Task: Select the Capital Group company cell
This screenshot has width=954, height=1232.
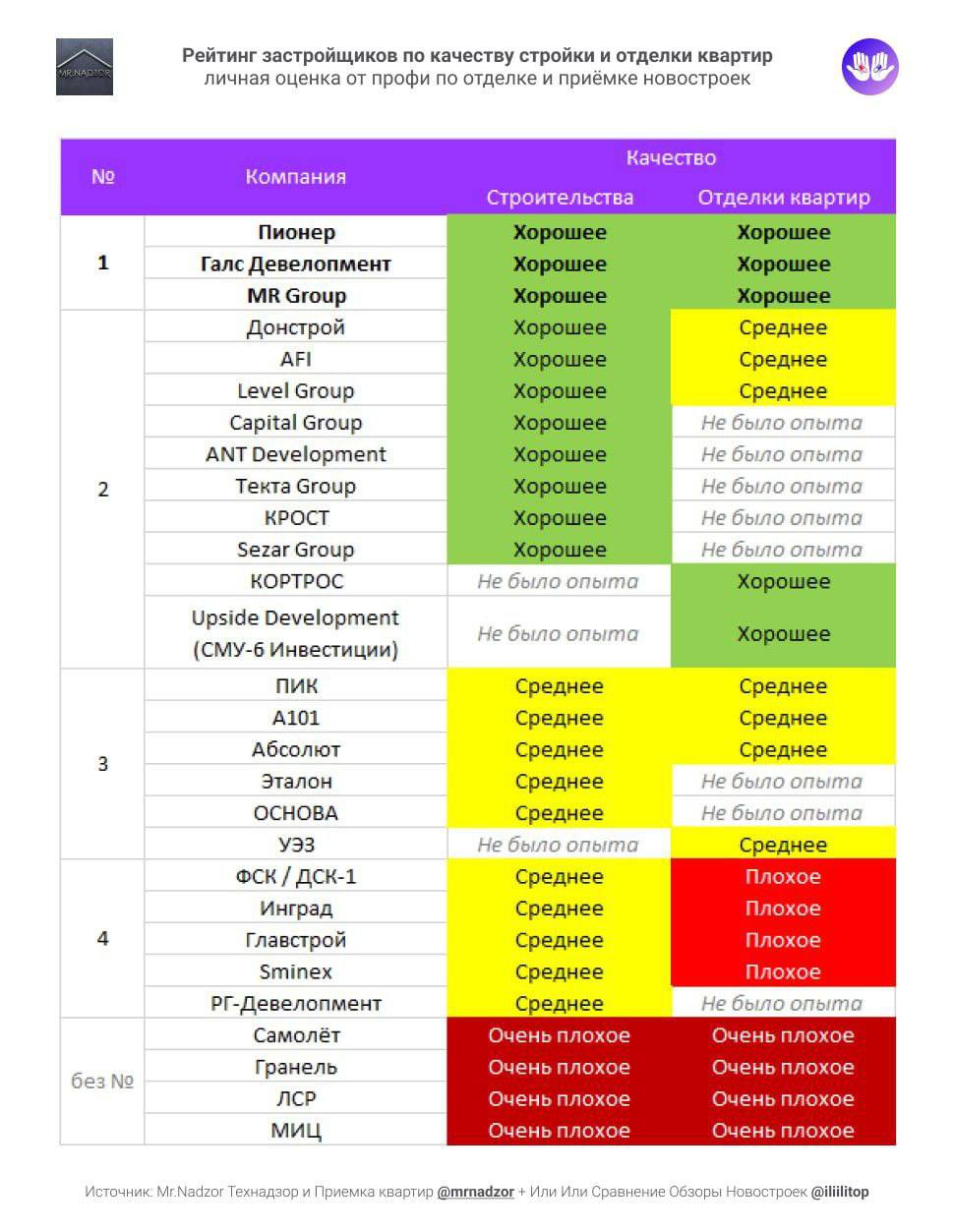Action: tap(296, 423)
